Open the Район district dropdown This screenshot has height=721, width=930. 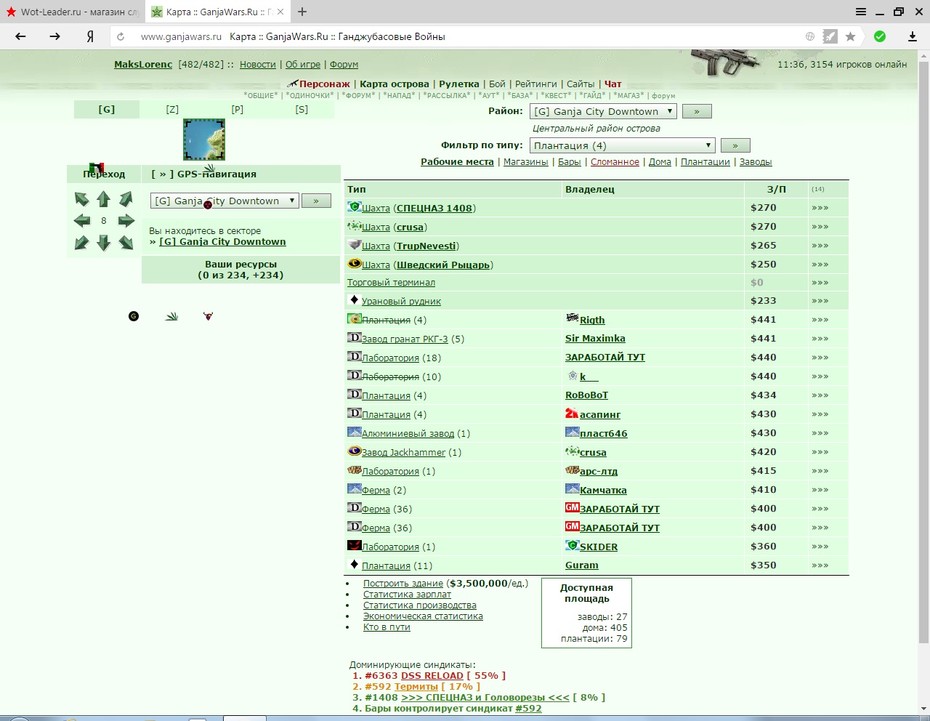pyautogui.click(x=603, y=111)
